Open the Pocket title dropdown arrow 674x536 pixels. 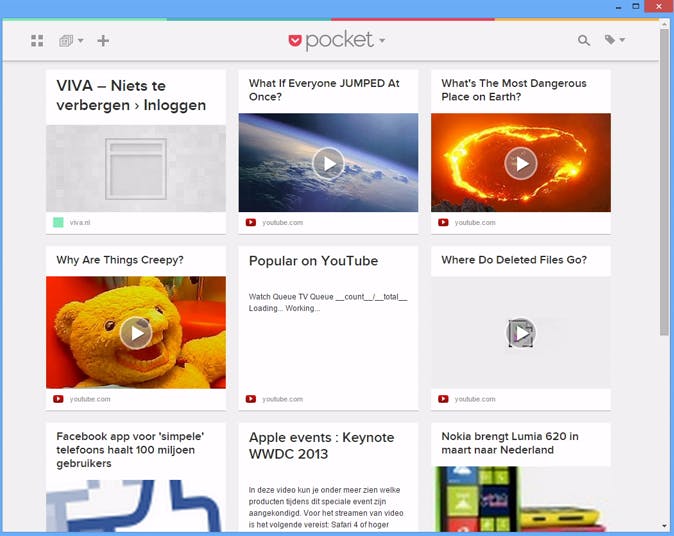coord(382,41)
